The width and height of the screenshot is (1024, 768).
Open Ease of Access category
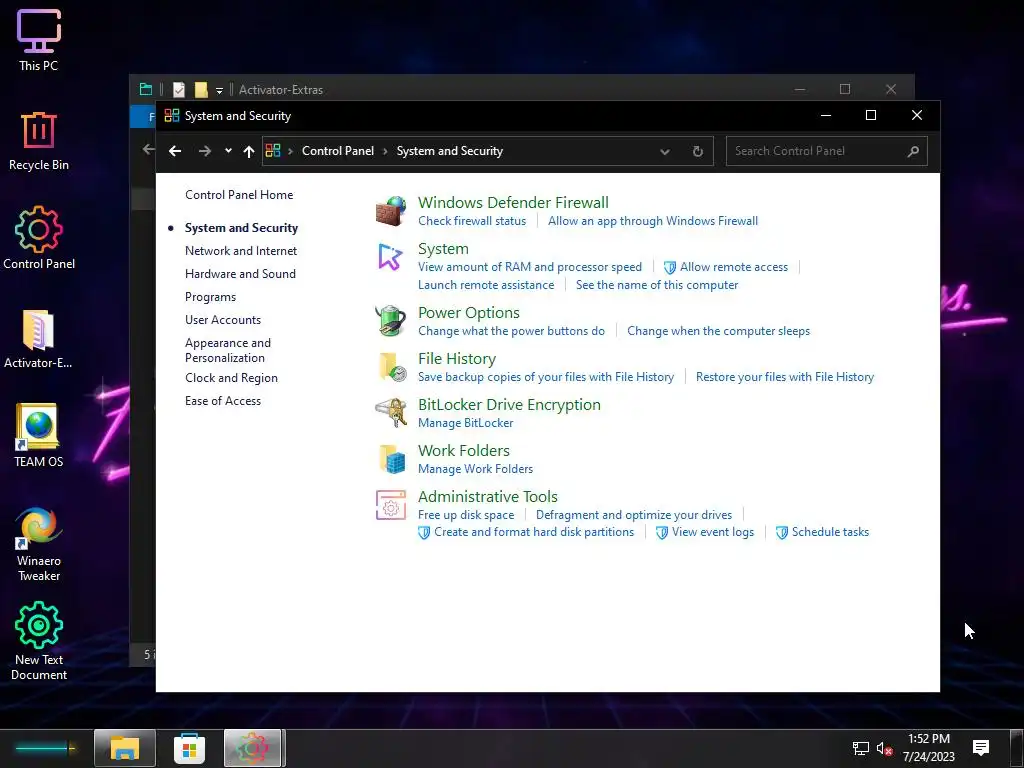[223, 401]
